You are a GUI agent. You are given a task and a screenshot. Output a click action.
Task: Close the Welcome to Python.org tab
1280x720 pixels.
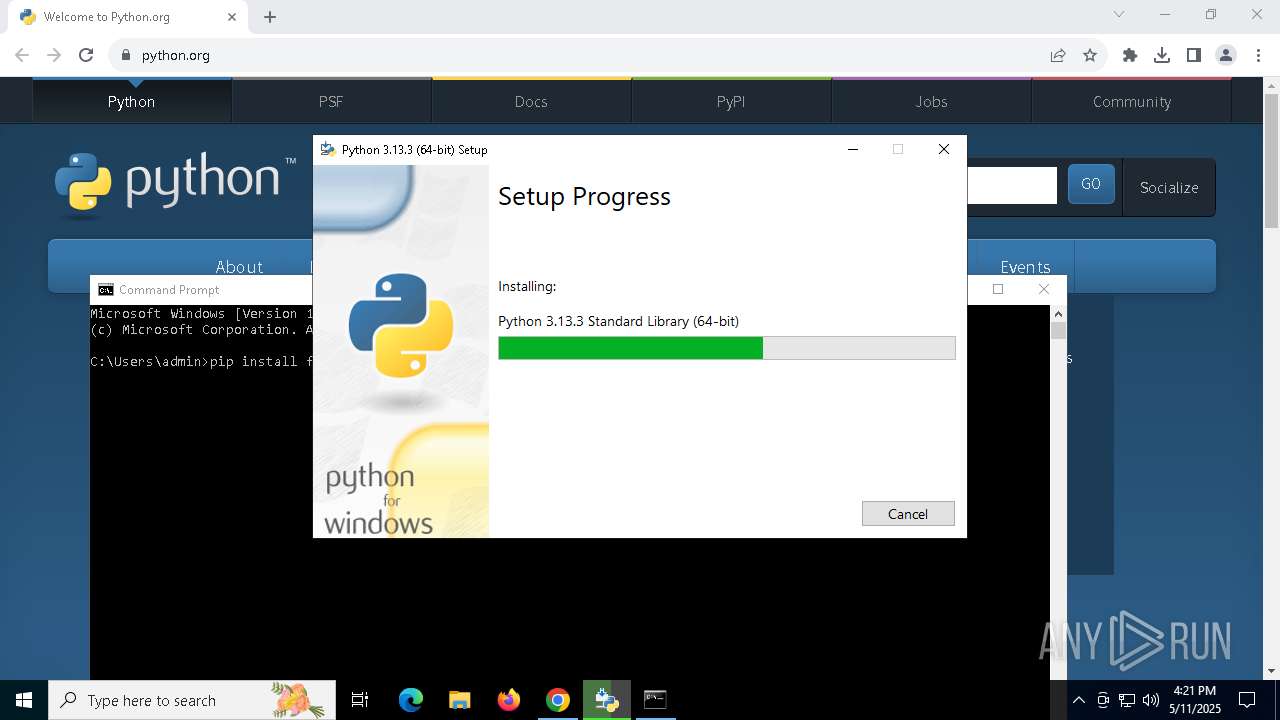tap(232, 17)
